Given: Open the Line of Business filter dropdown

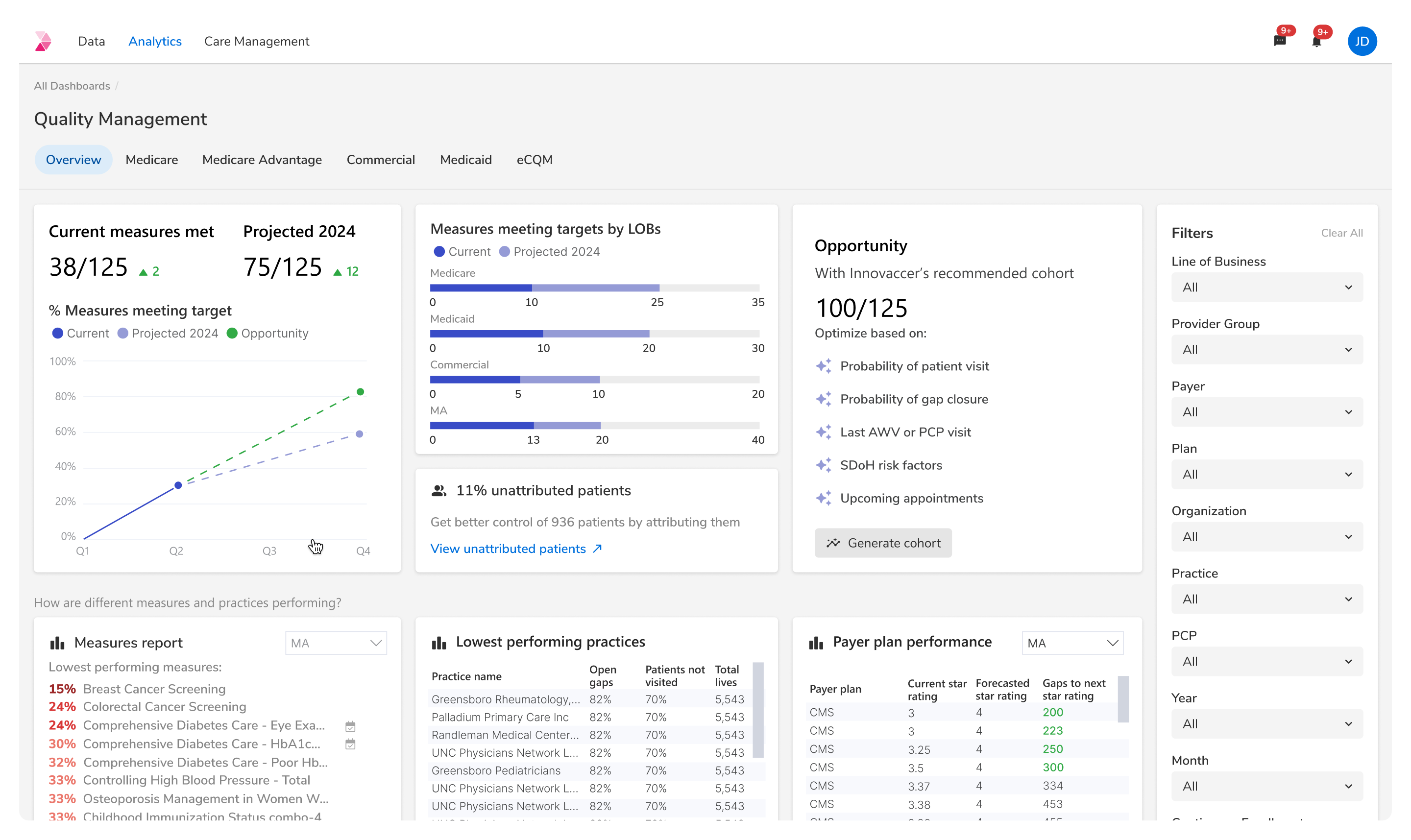Looking at the screenshot, I should point(1266,288).
